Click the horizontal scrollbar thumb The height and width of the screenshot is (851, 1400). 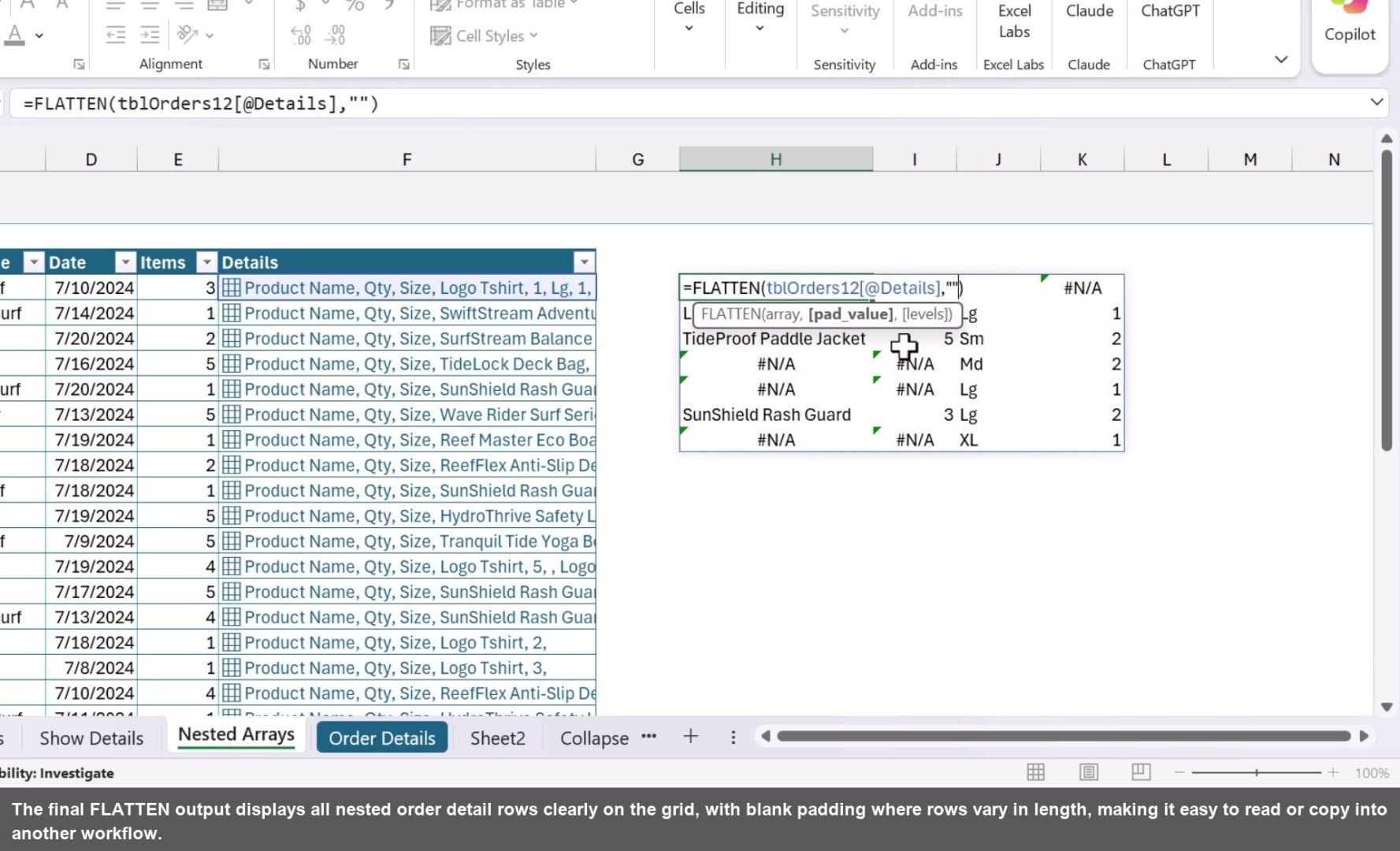1064,736
